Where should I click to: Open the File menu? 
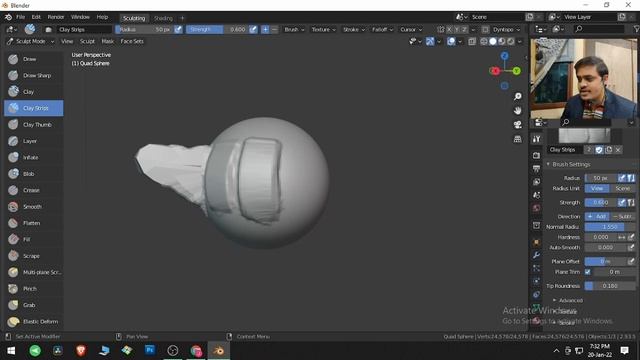(20, 17)
